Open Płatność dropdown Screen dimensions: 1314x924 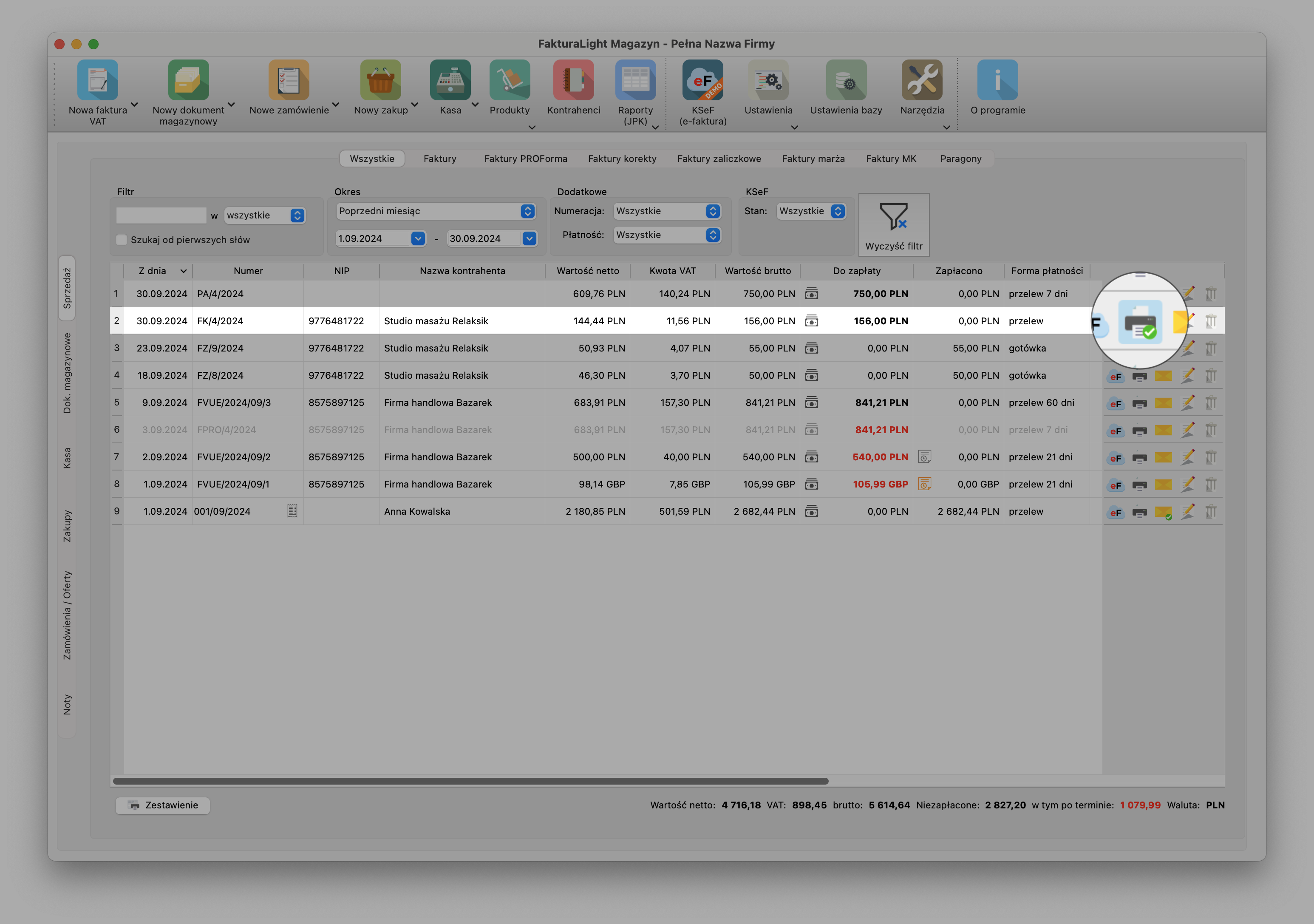tap(667, 235)
